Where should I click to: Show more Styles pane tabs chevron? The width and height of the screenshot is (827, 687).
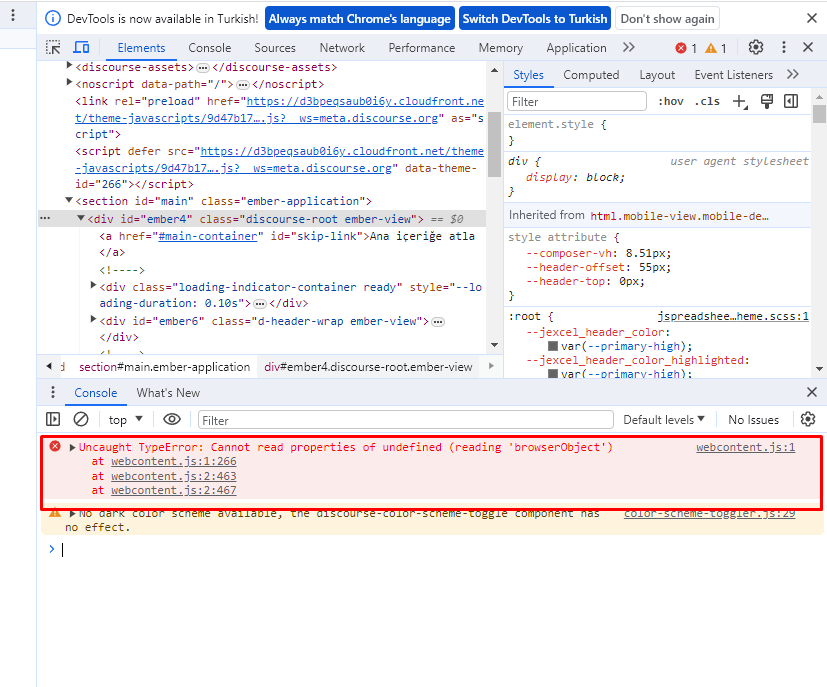(x=793, y=74)
